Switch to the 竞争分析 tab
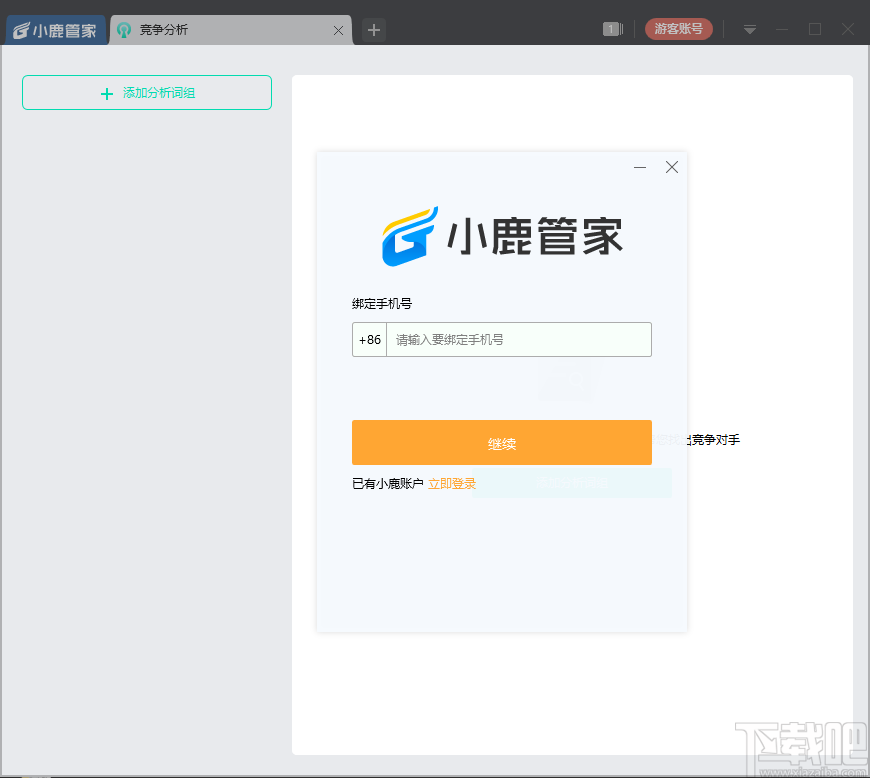The width and height of the screenshot is (870, 778). point(200,29)
